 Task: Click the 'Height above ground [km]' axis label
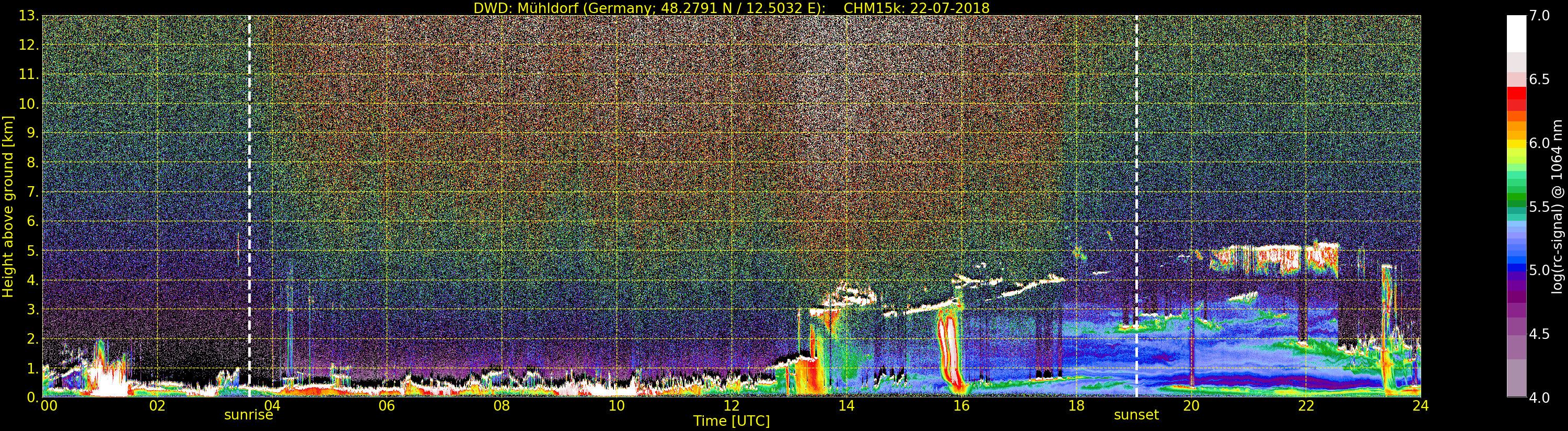(x=8, y=207)
